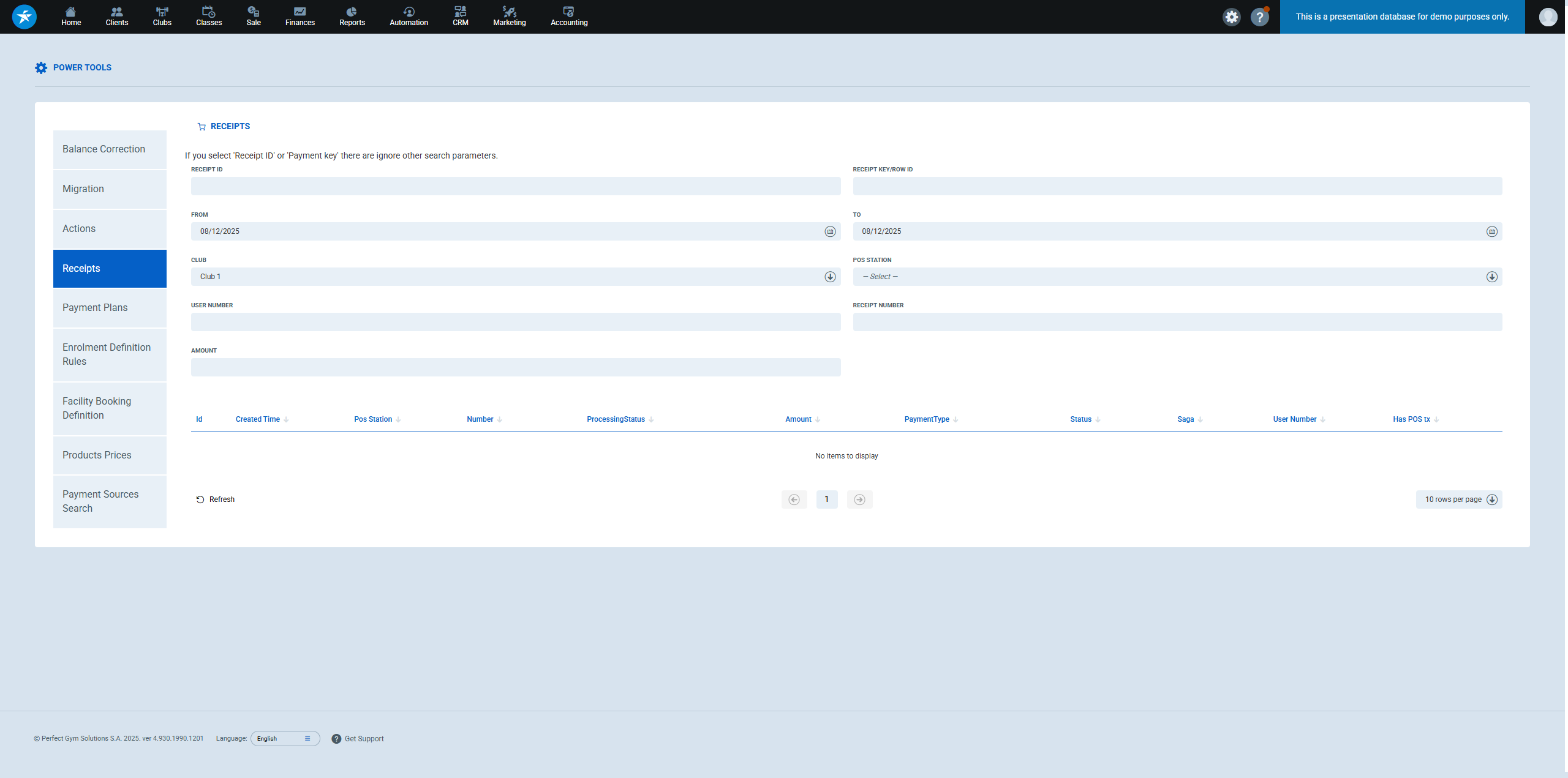The image size is (1568, 778).
Task: Go to next page arrow
Action: (x=859, y=499)
